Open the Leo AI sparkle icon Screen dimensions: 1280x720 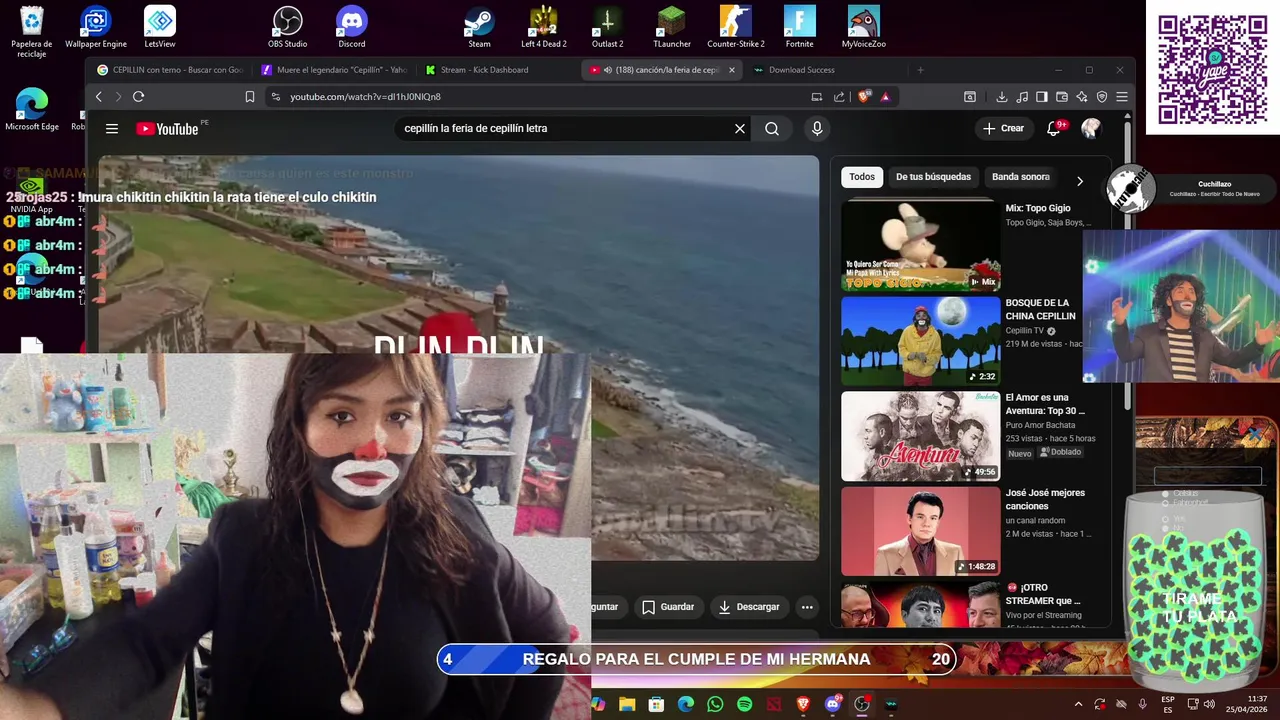[x=1081, y=97]
